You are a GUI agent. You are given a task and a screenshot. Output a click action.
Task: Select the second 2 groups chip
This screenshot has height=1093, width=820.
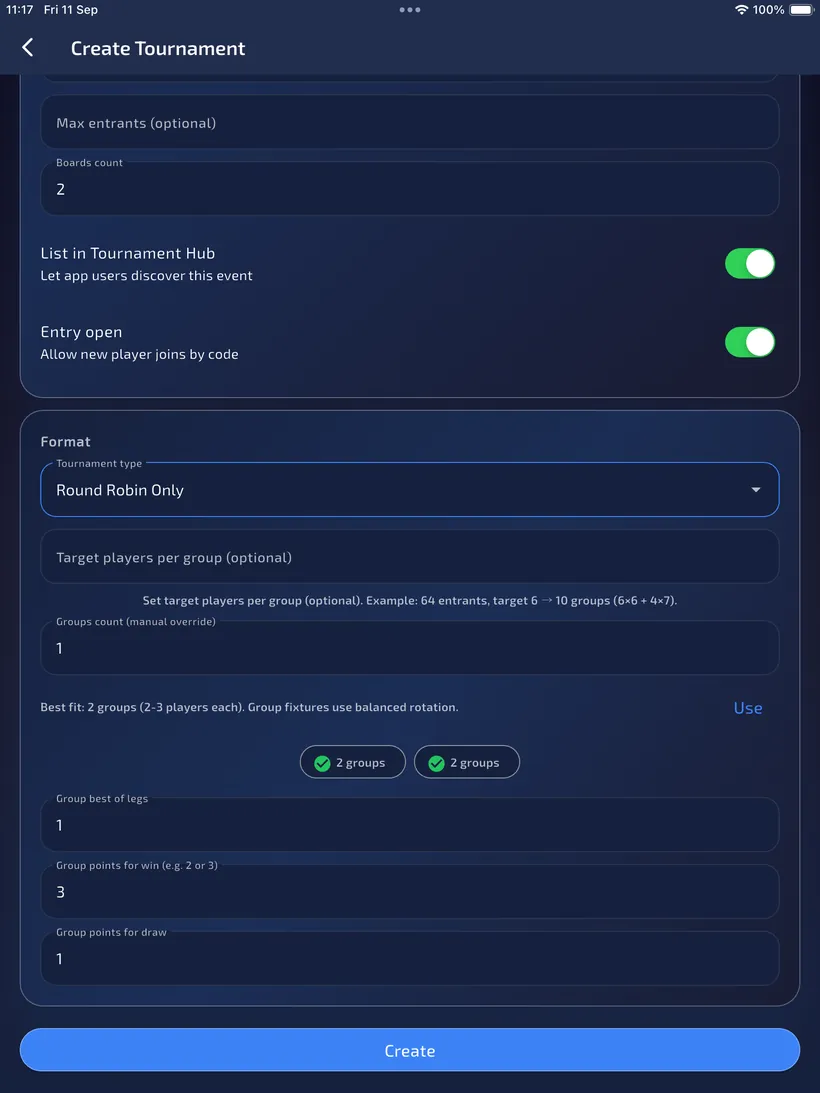[467, 762]
